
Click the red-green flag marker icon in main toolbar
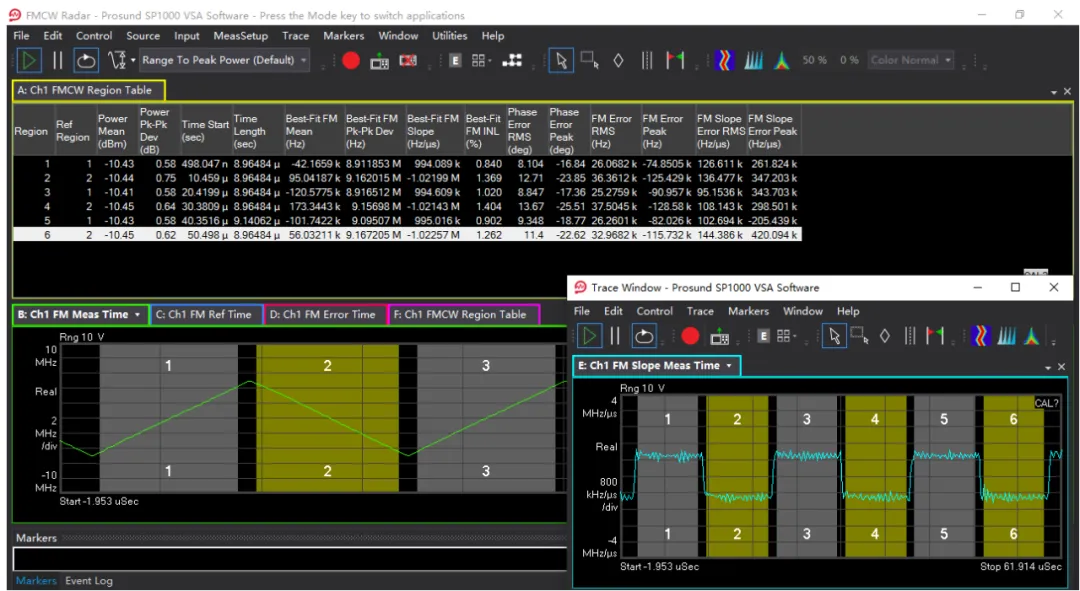click(x=675, y=61)
